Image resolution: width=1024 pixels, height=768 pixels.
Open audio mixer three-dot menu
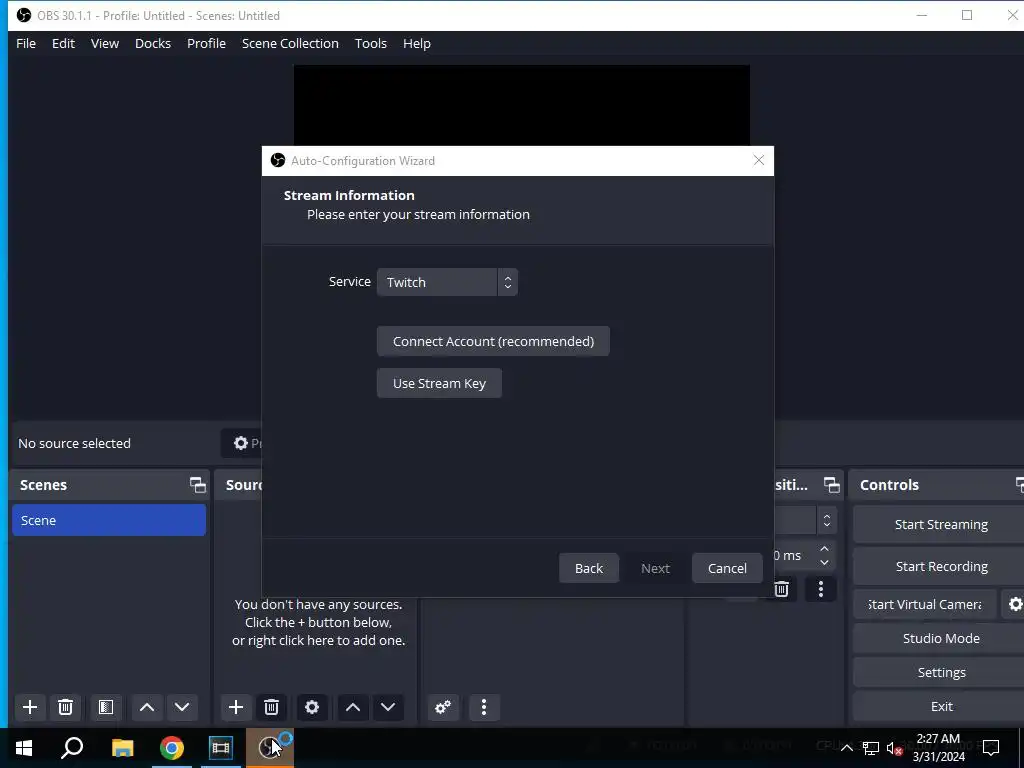[484, 707]
